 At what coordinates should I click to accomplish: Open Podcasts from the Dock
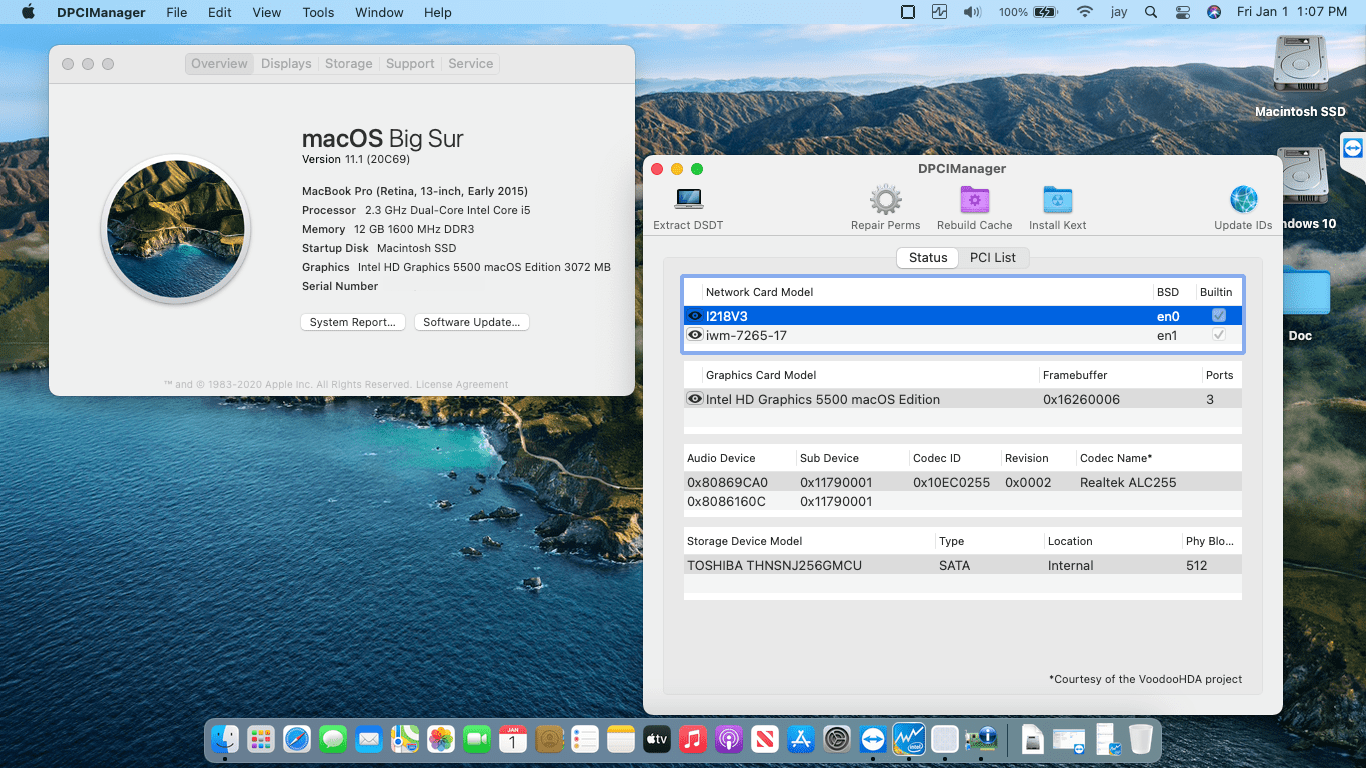click(728, 739)
